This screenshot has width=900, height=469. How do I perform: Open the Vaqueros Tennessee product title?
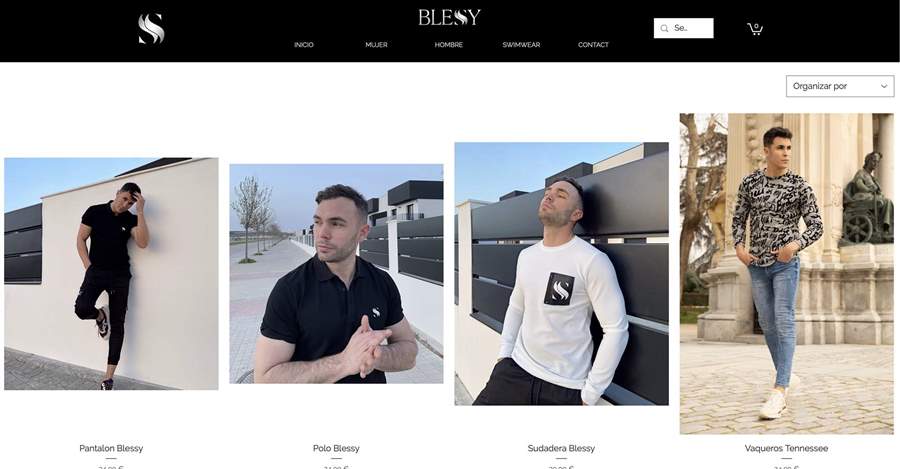786,448
